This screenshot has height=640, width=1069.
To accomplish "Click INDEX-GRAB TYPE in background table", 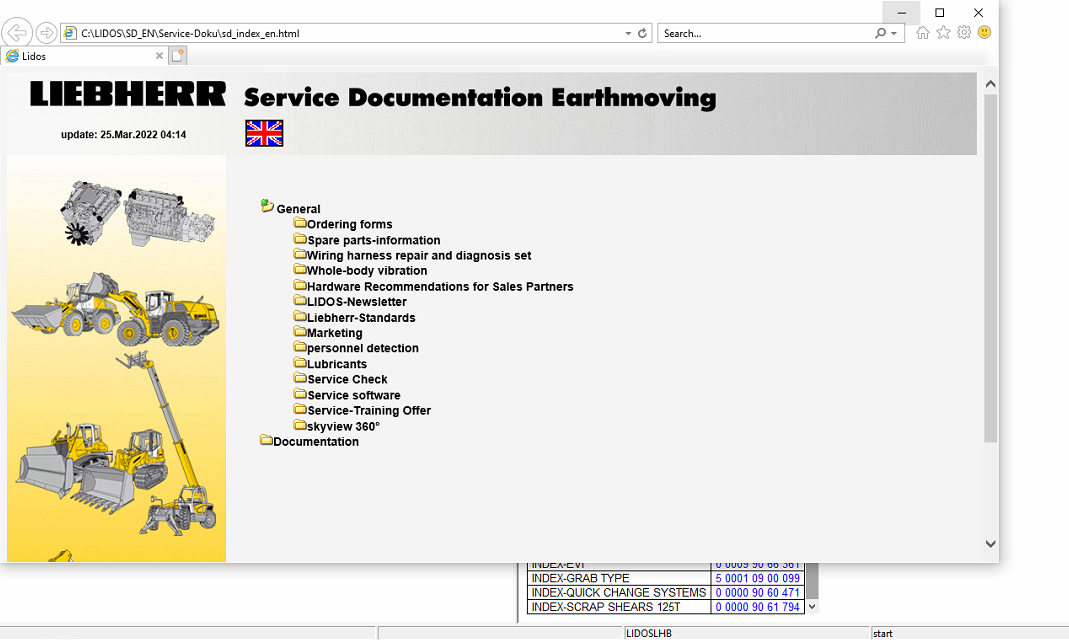I will [580, 578].
